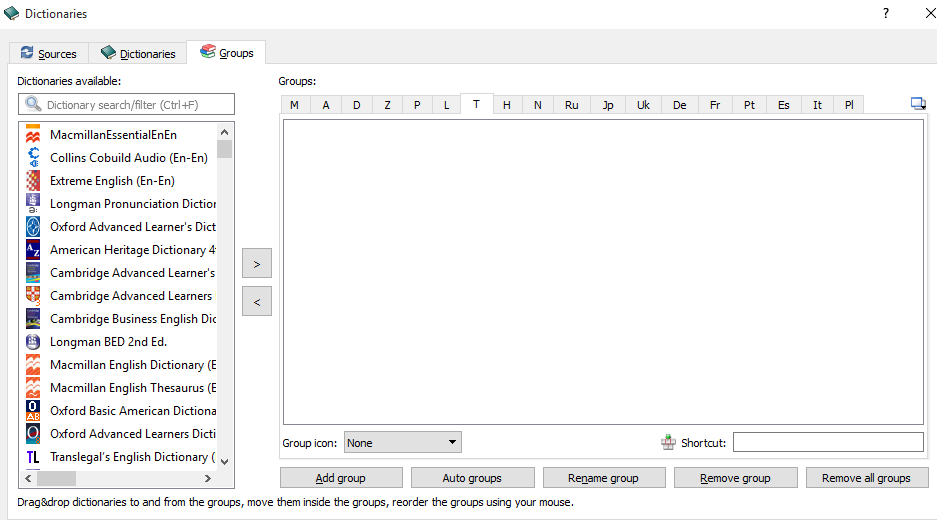This screenshot has width=937, height=520.
Task: Remove dictionary from group with < button
Action: tap(257, 301)
